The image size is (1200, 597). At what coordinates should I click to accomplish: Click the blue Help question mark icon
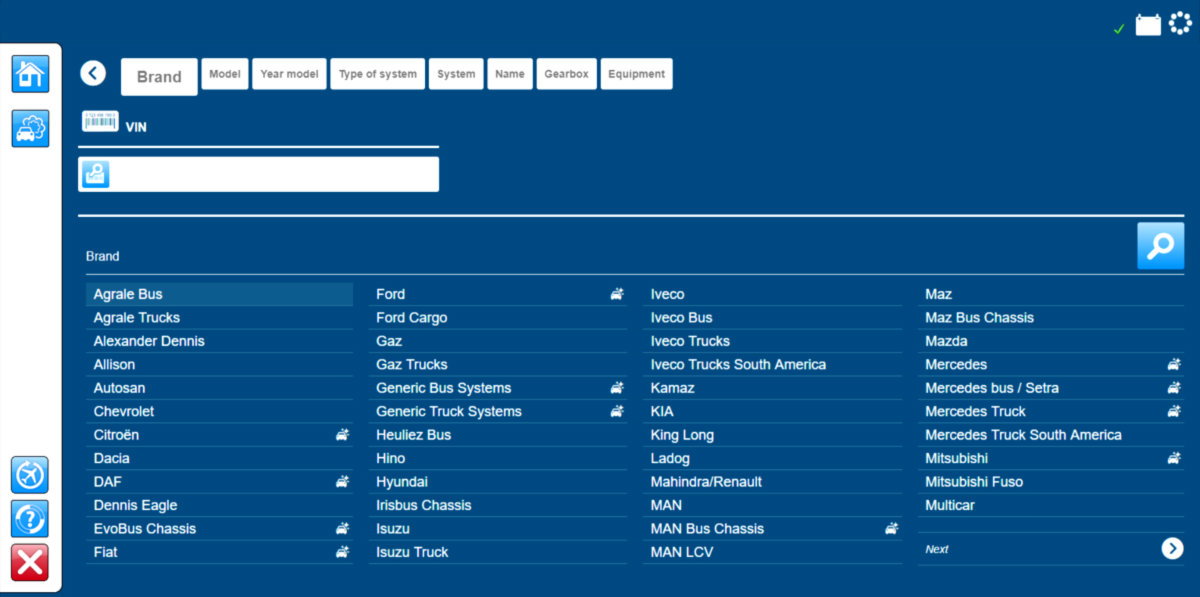(30, 518)
